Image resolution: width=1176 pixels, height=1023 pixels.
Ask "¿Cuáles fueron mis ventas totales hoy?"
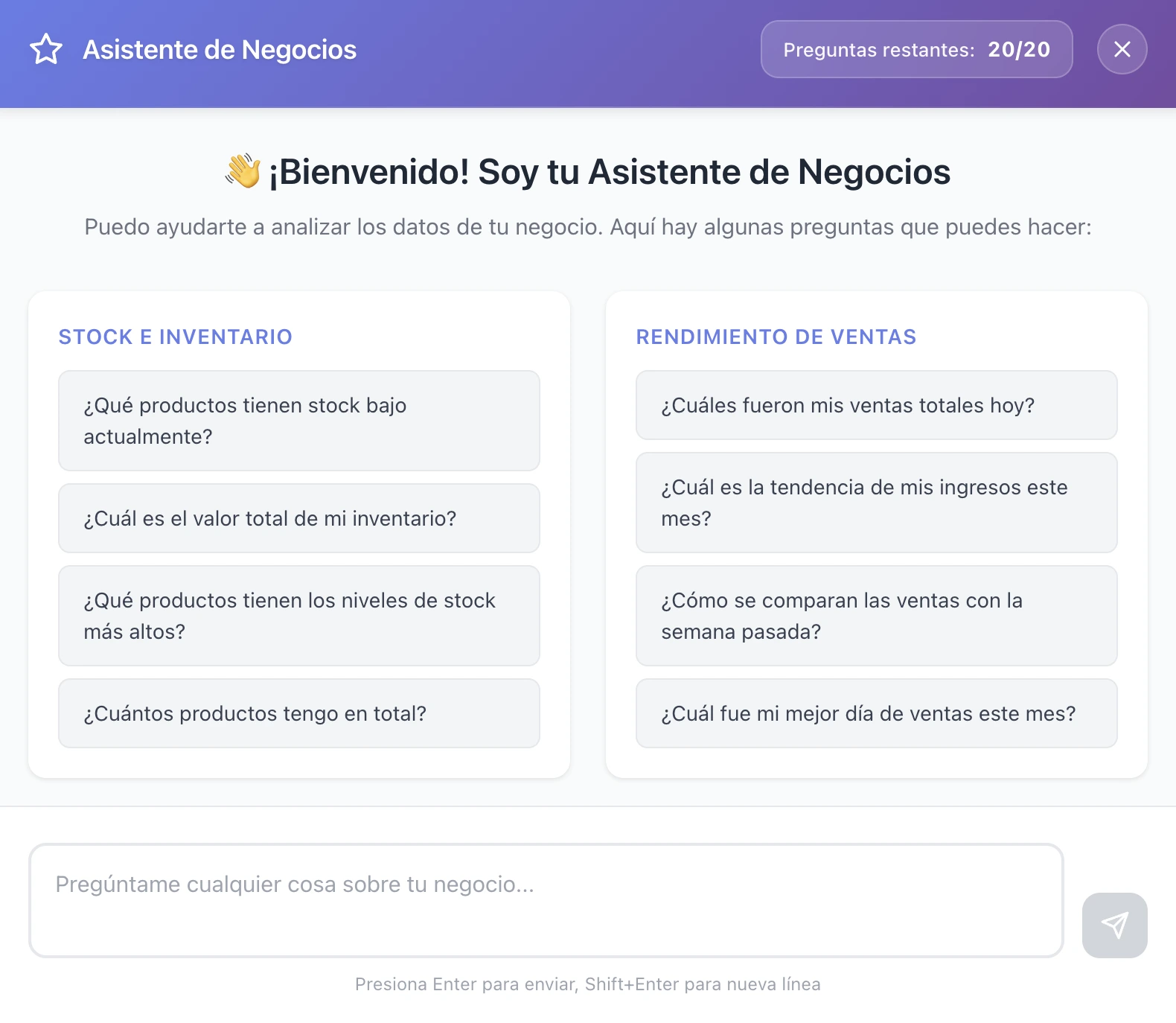click(x=876, y=405)
